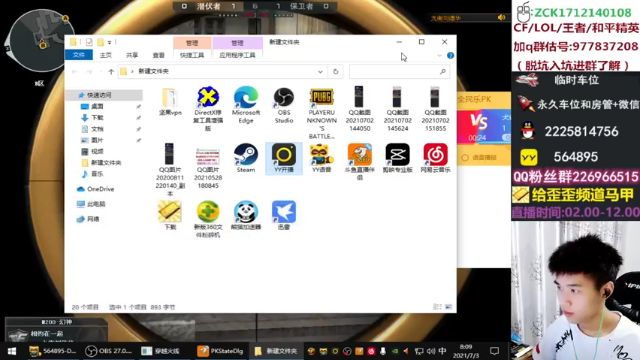
Task: Select the Steam shortcut icon
Action: coord(246,154)
